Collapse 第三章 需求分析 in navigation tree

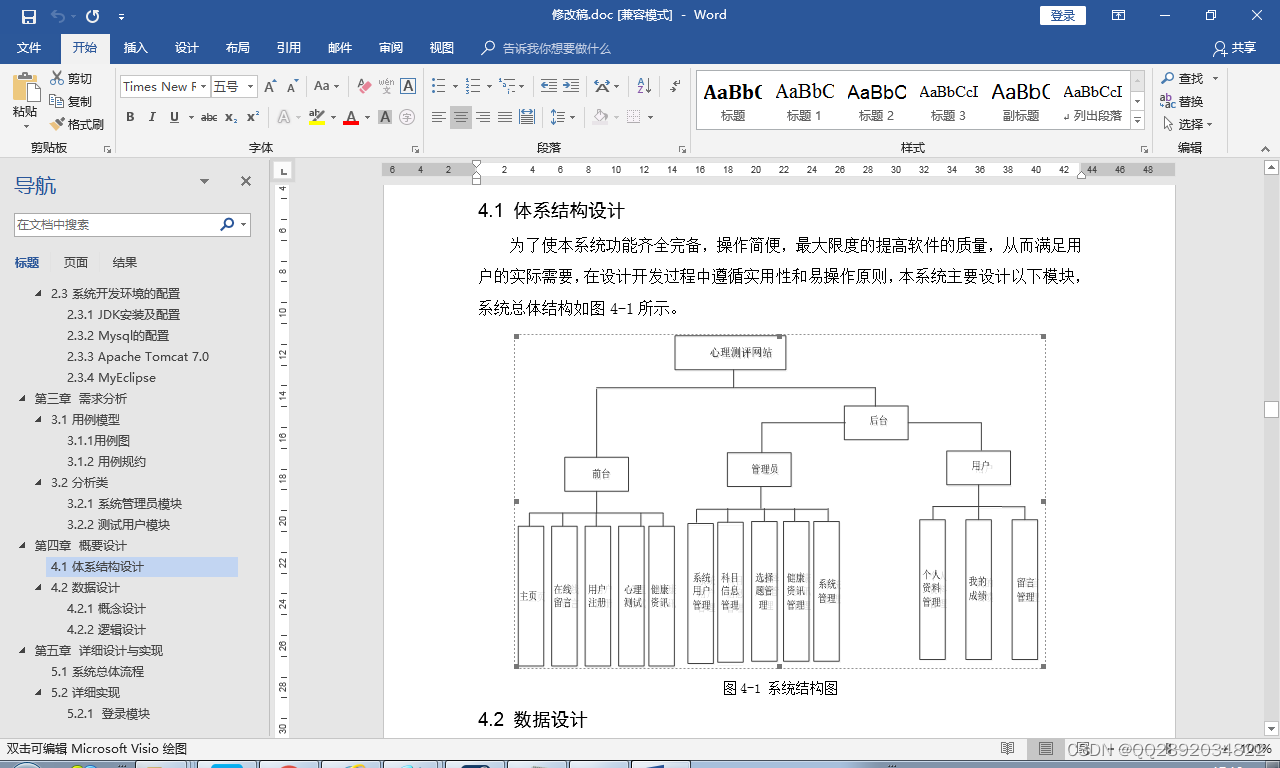pos(23,399)
